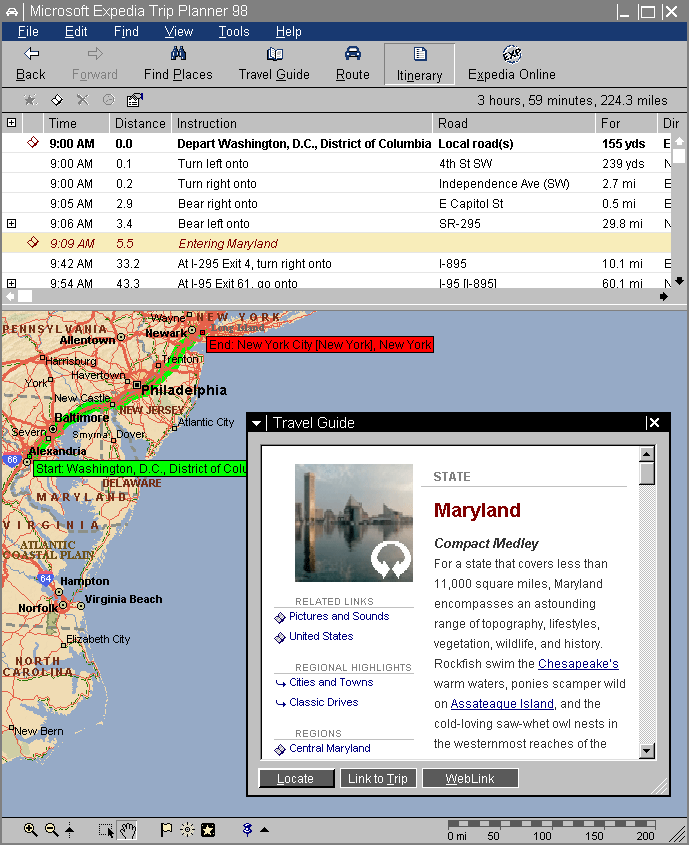Viewport: 689px width, 845px height.
Task: Click itinerary vertical scrollbar down arrow
Action: [x=679, y=281]
